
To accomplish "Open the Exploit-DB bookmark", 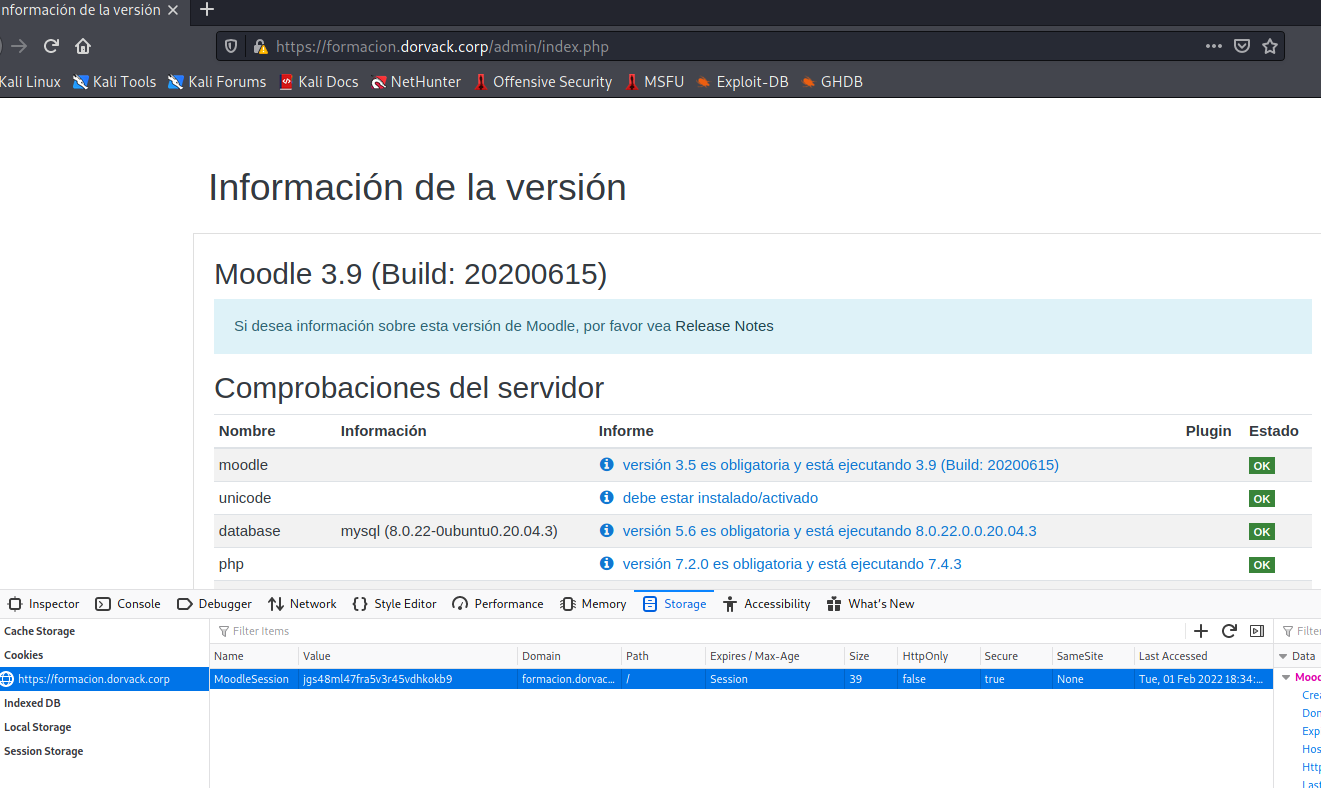I will point(743,82).
